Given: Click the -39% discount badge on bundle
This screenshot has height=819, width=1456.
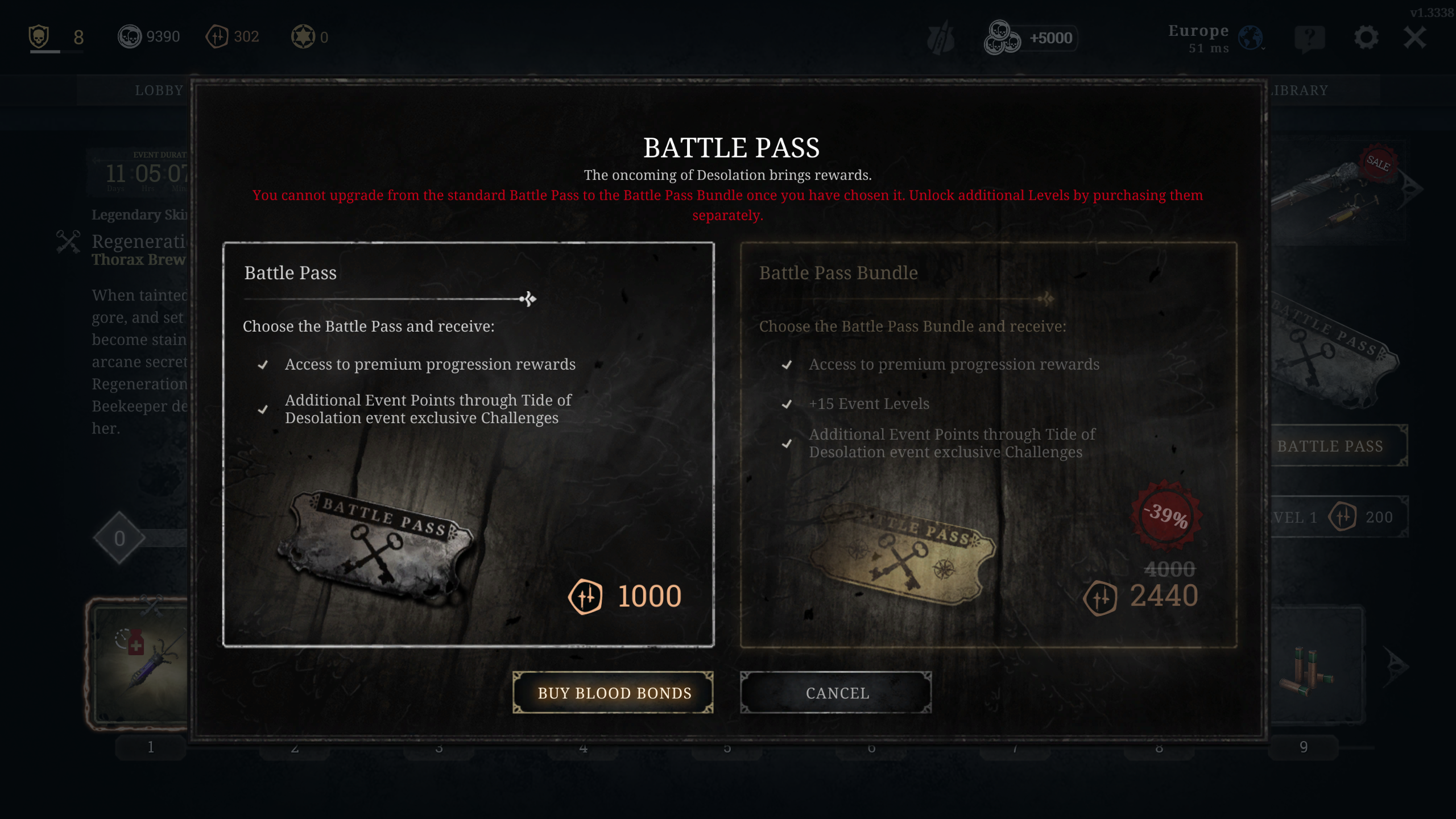Looking at the screenshot, I should pos(1166,515).
